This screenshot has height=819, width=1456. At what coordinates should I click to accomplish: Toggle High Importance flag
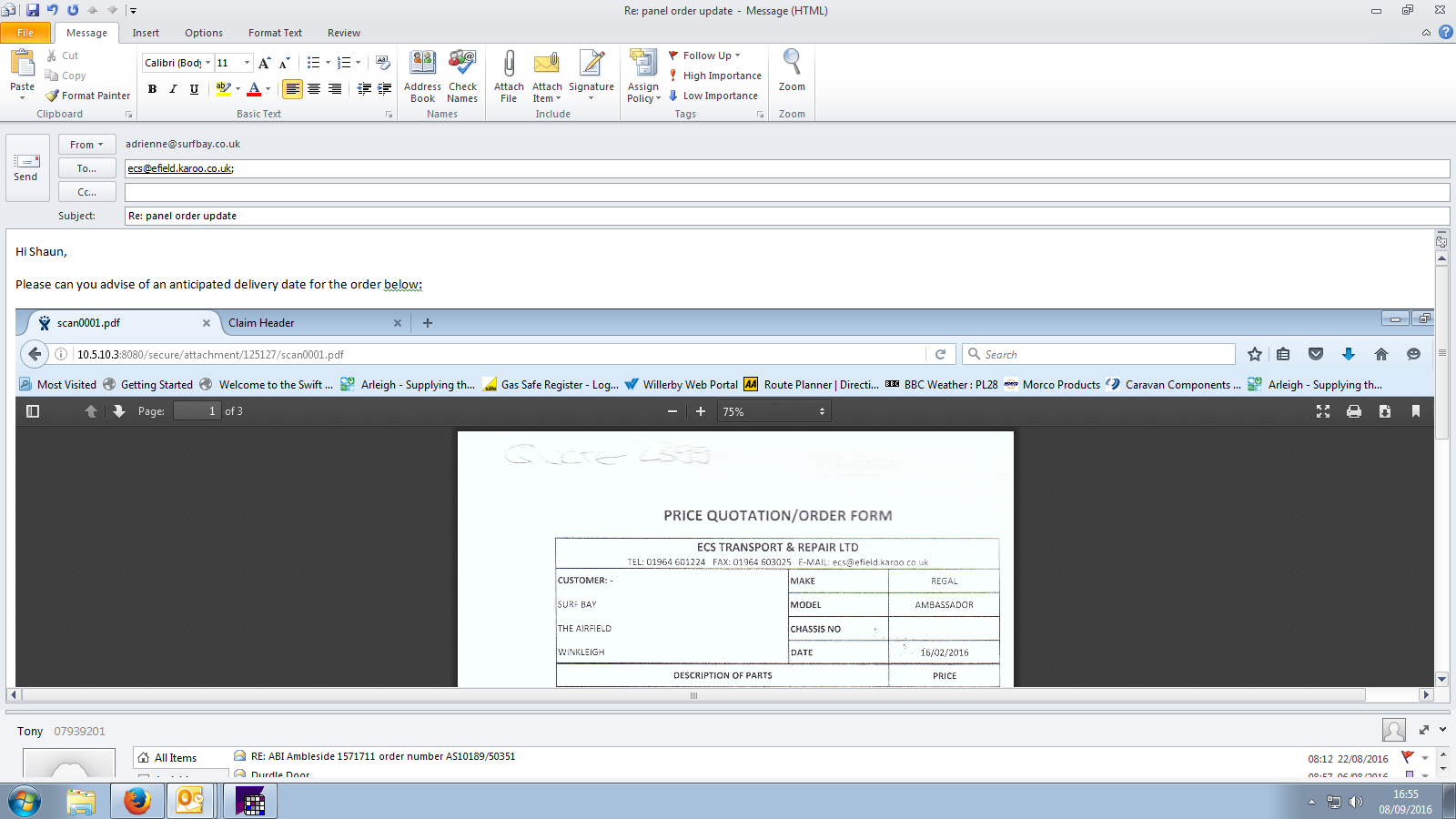click(715, 76)
